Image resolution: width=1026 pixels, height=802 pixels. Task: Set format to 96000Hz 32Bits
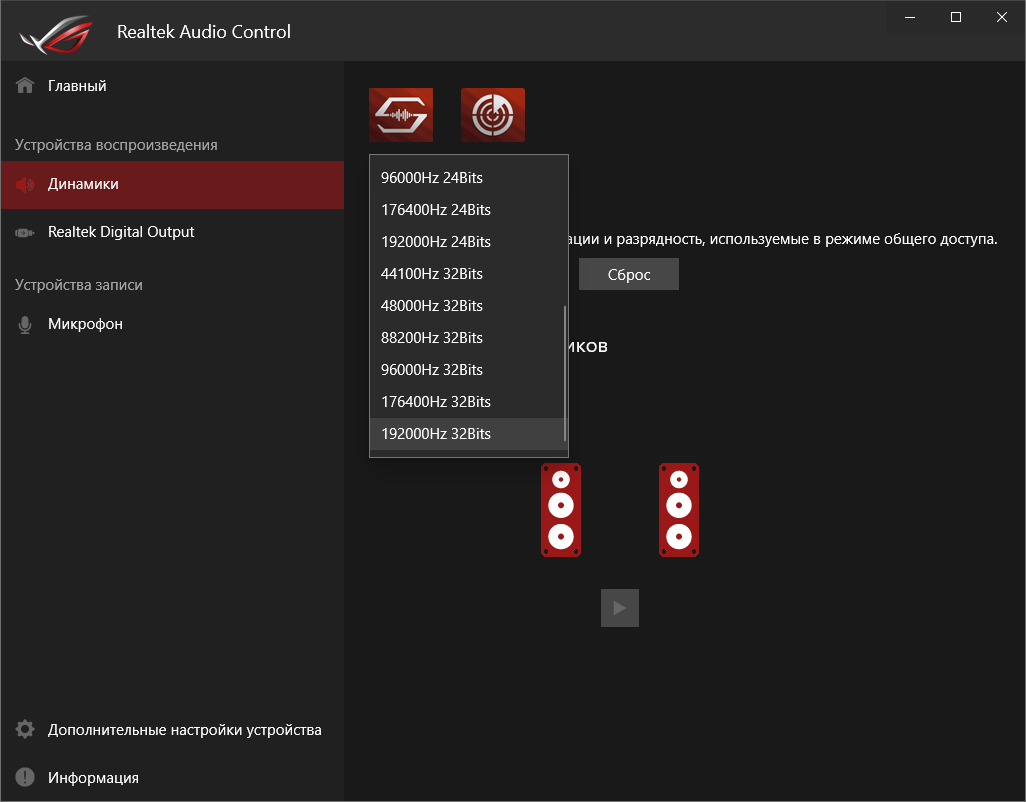pyautogui.click(x=467, y=370)
